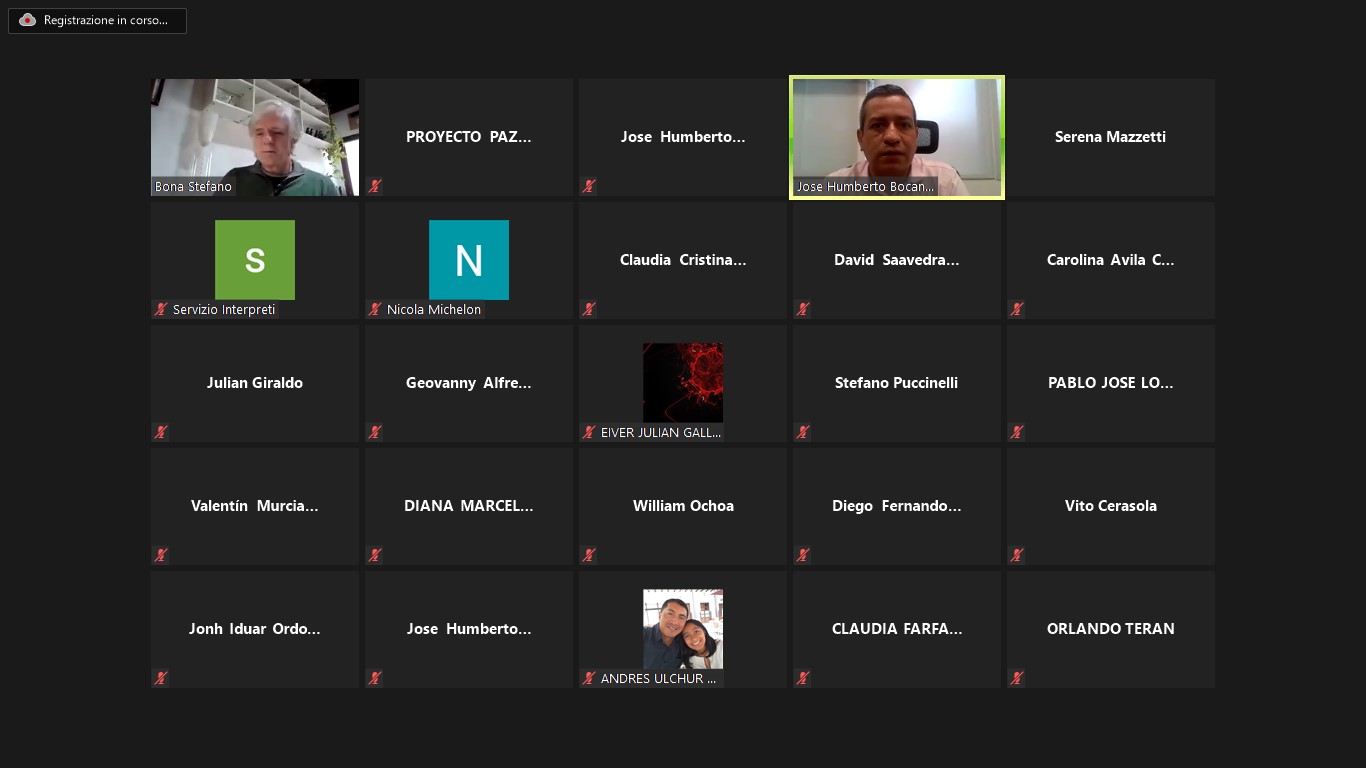The width and height of the screenshot is (1366, 768).
Task: Click muted mic icon next to Nicola Michelon
Action: pos(375,309)
